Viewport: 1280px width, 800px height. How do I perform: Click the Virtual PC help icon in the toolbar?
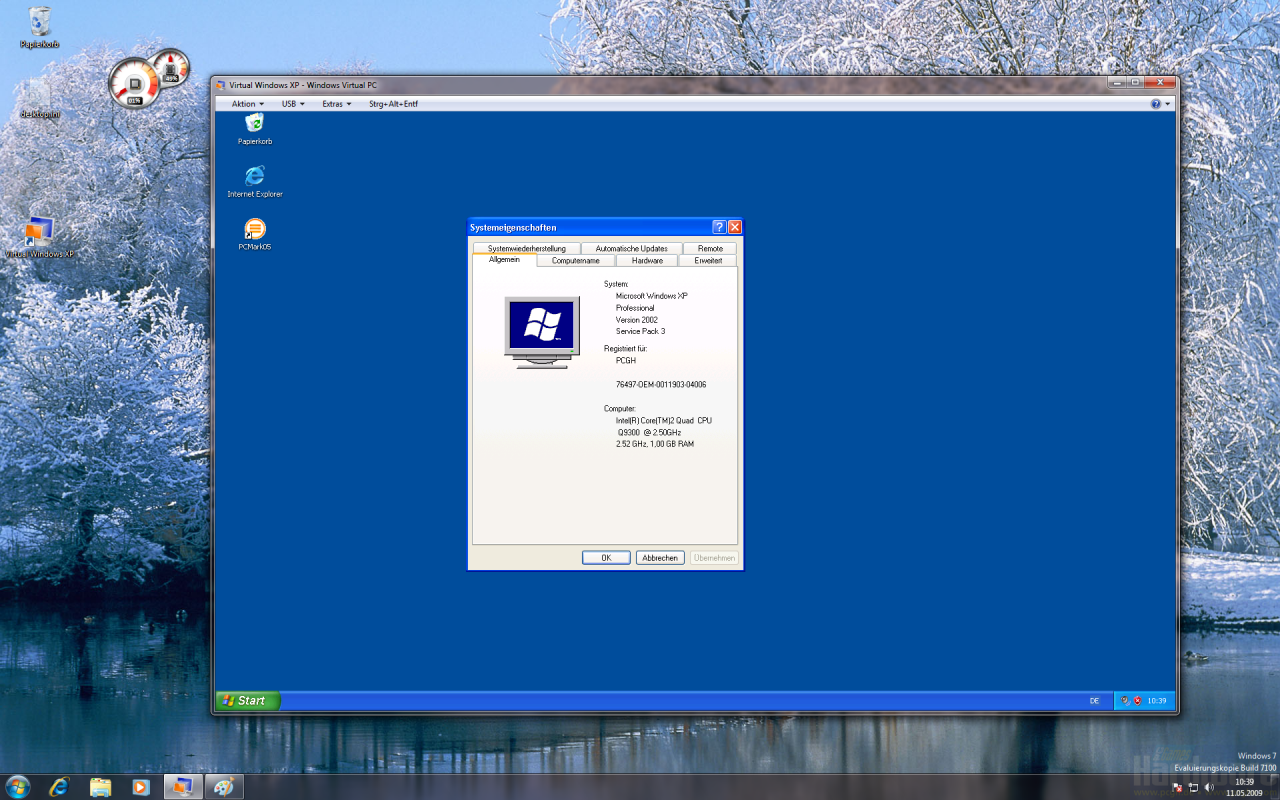pos(1156,104)
